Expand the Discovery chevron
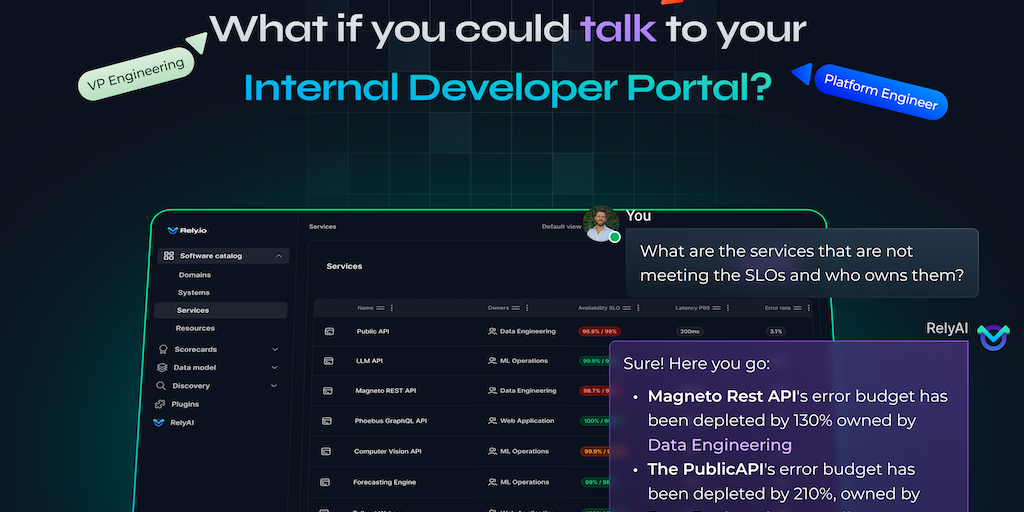 pyautogui.click(x=274, y=386)
